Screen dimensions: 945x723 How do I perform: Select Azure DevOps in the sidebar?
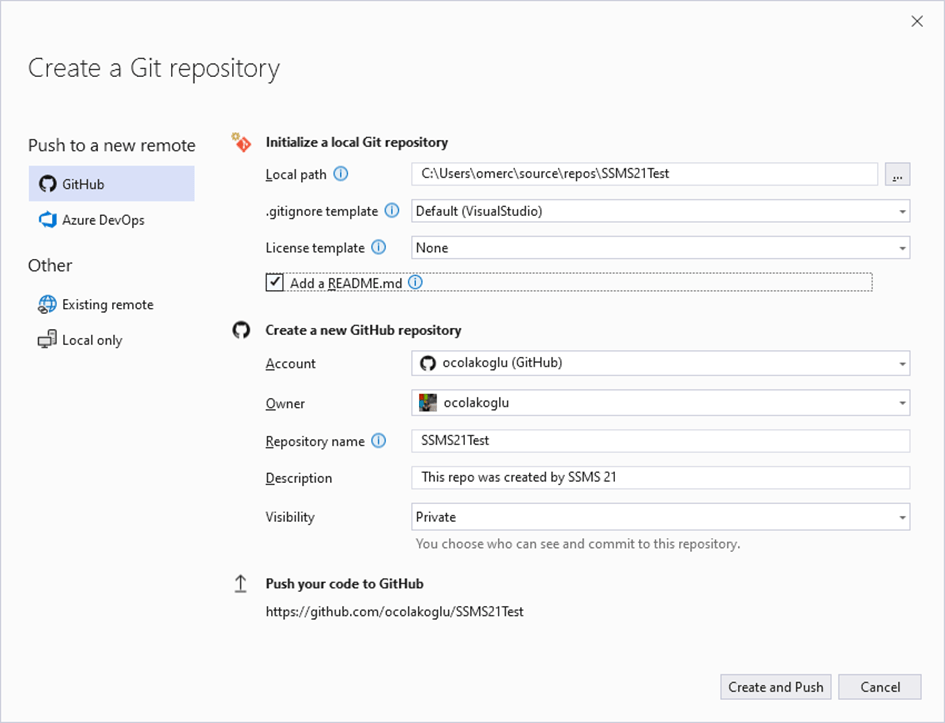pyautogui.click(x=103, y=220)
